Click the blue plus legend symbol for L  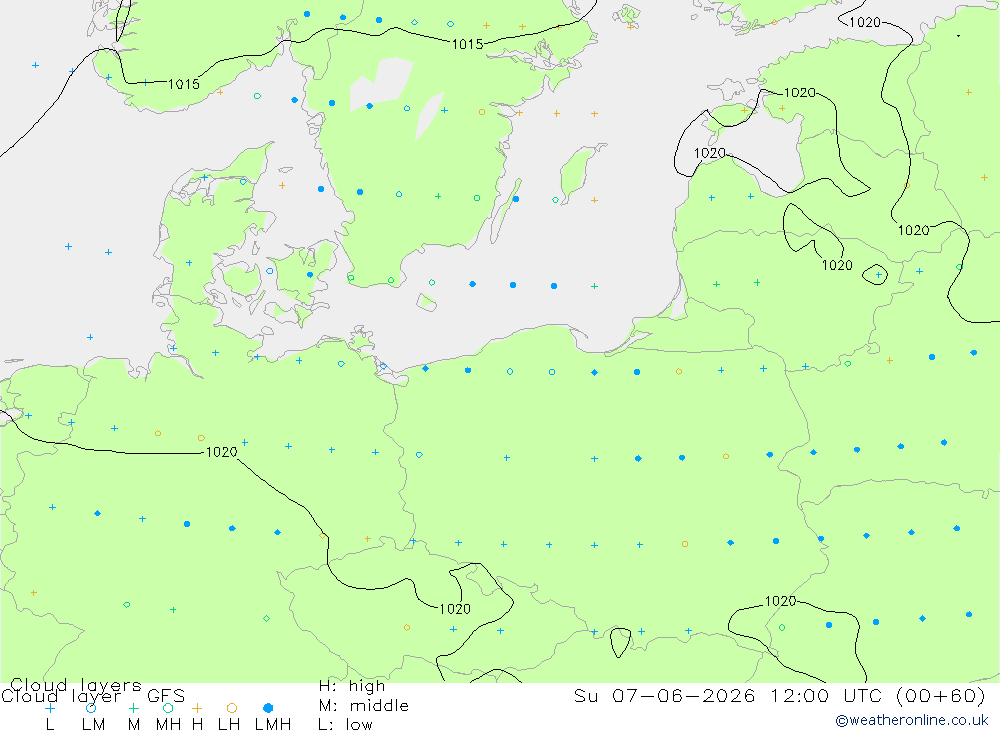pos(50,708)
